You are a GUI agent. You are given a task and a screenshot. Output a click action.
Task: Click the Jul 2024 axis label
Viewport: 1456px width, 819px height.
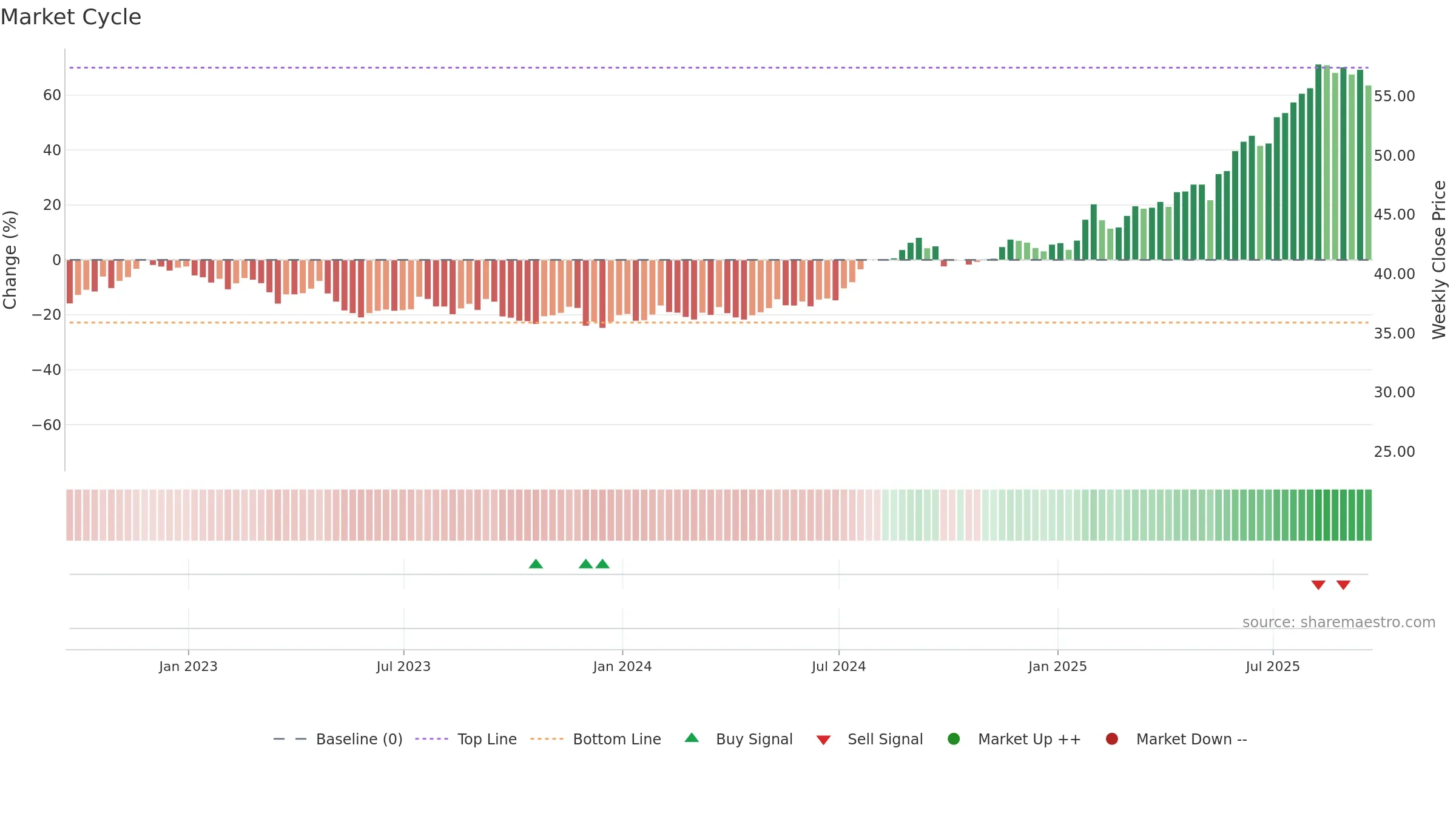[839, 666]
